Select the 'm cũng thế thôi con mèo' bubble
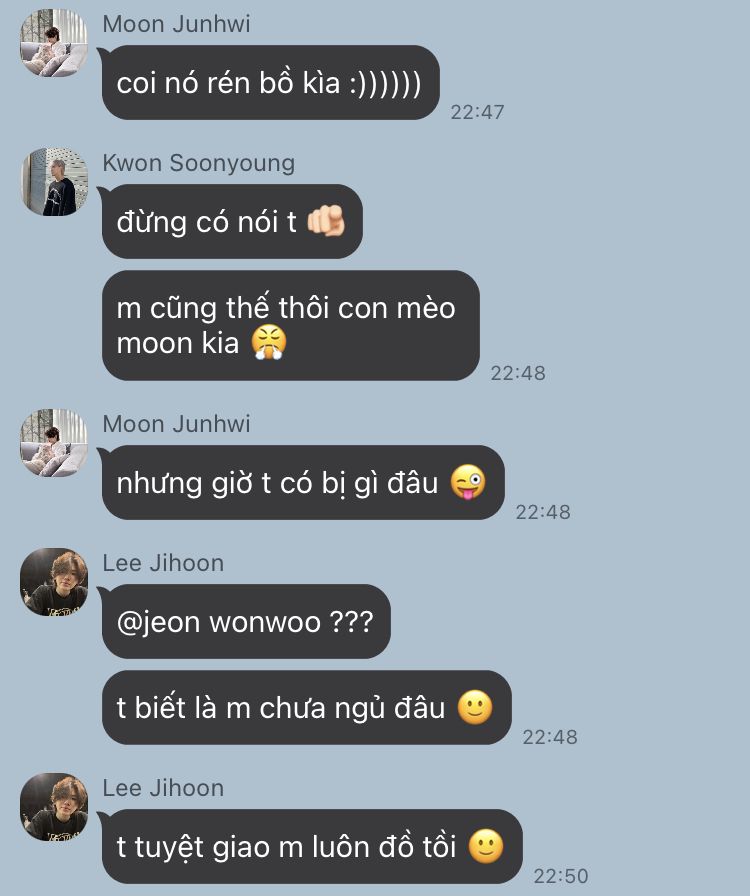Screen dimensions: 750x896 (290, 325)
